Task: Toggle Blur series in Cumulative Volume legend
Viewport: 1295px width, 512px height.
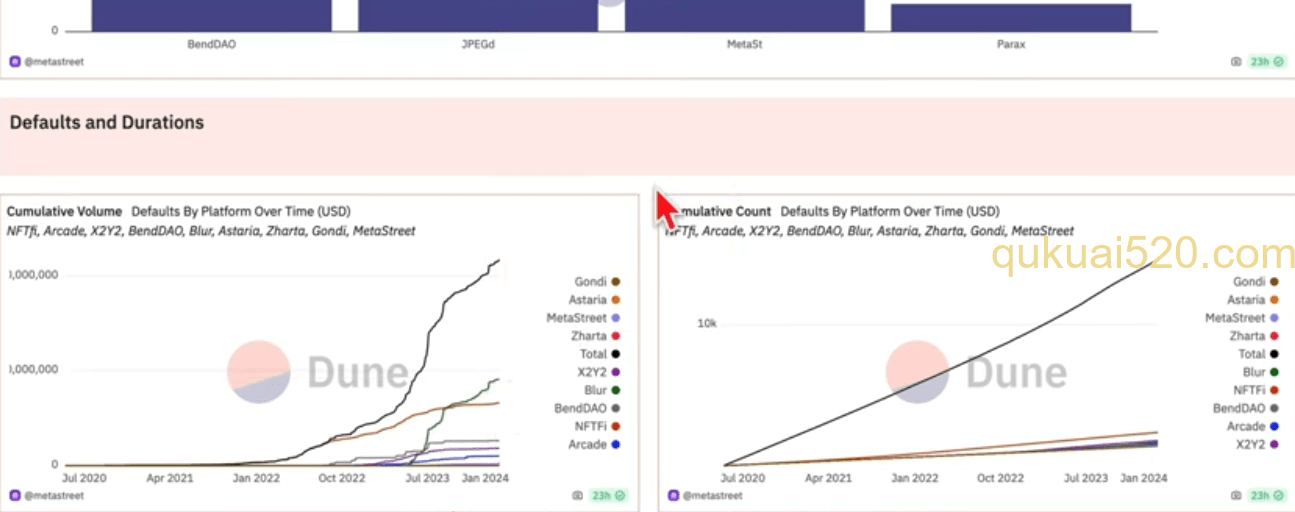Action: click(x=602, y=390)
